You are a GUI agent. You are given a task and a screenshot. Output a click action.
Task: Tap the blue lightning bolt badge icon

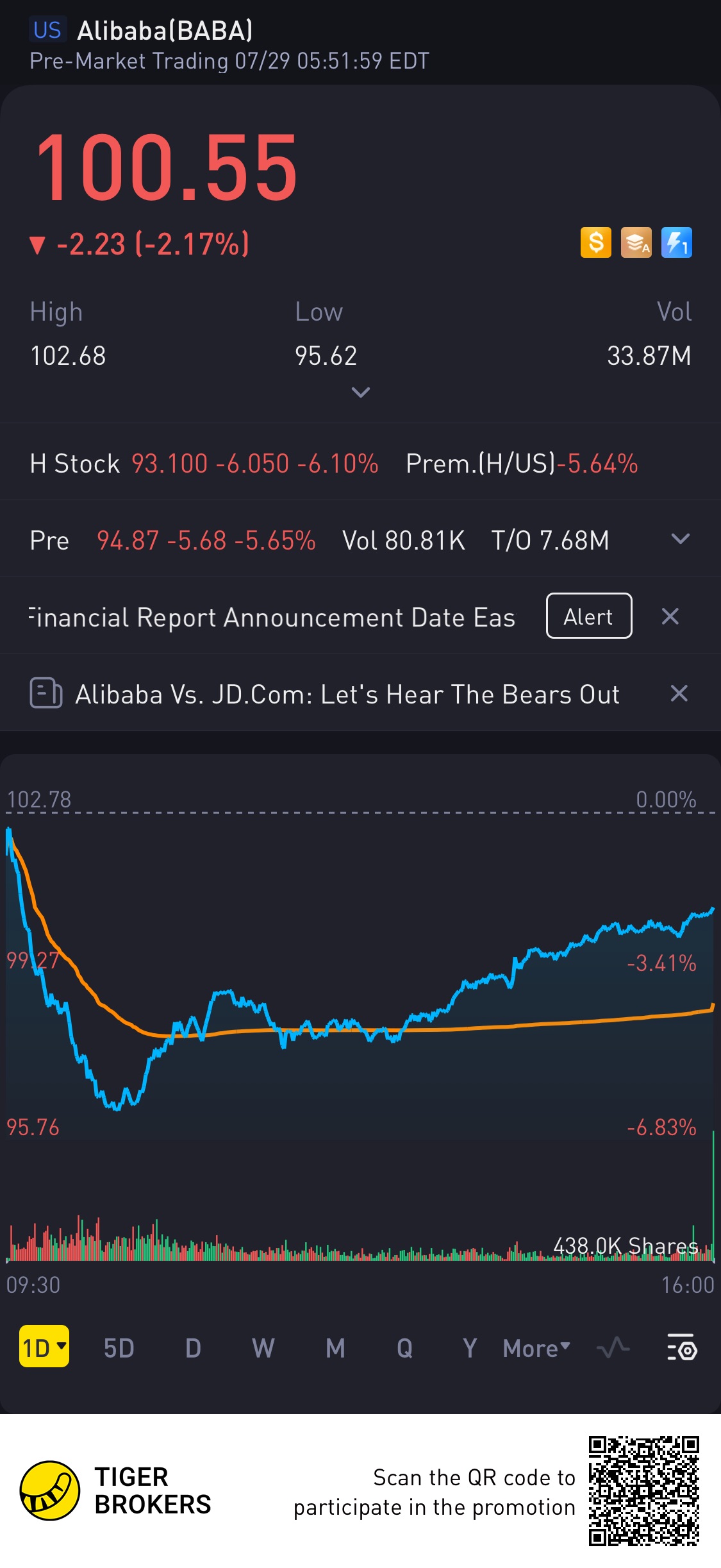[676, 243]
